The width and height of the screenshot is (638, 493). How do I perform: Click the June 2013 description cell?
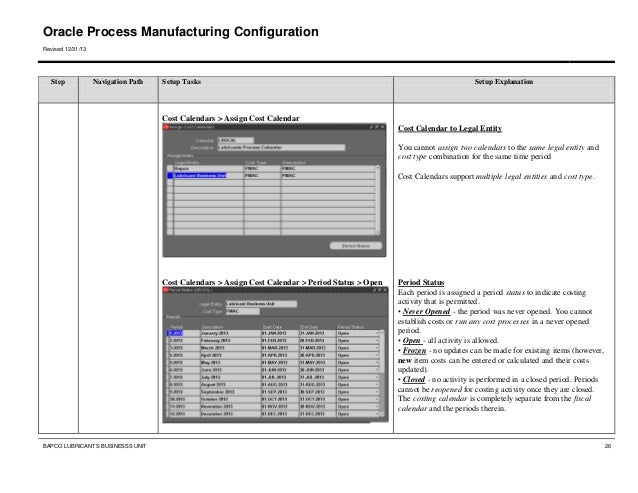pyautogui.click(x=230, y=370)
